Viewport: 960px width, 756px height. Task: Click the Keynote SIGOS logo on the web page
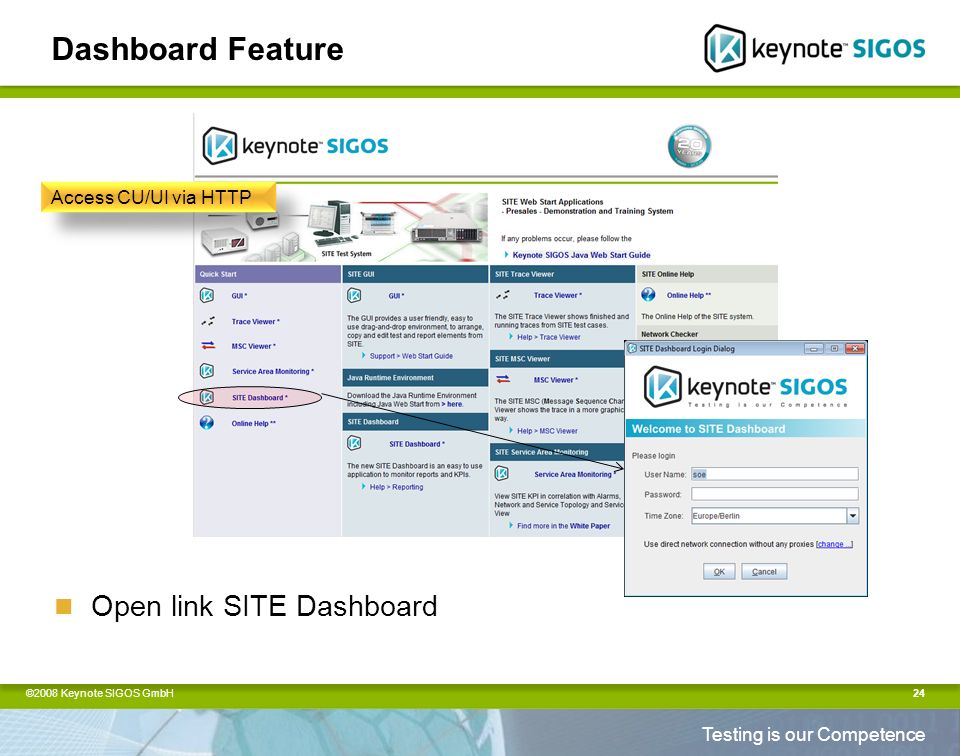click(295, 146)
